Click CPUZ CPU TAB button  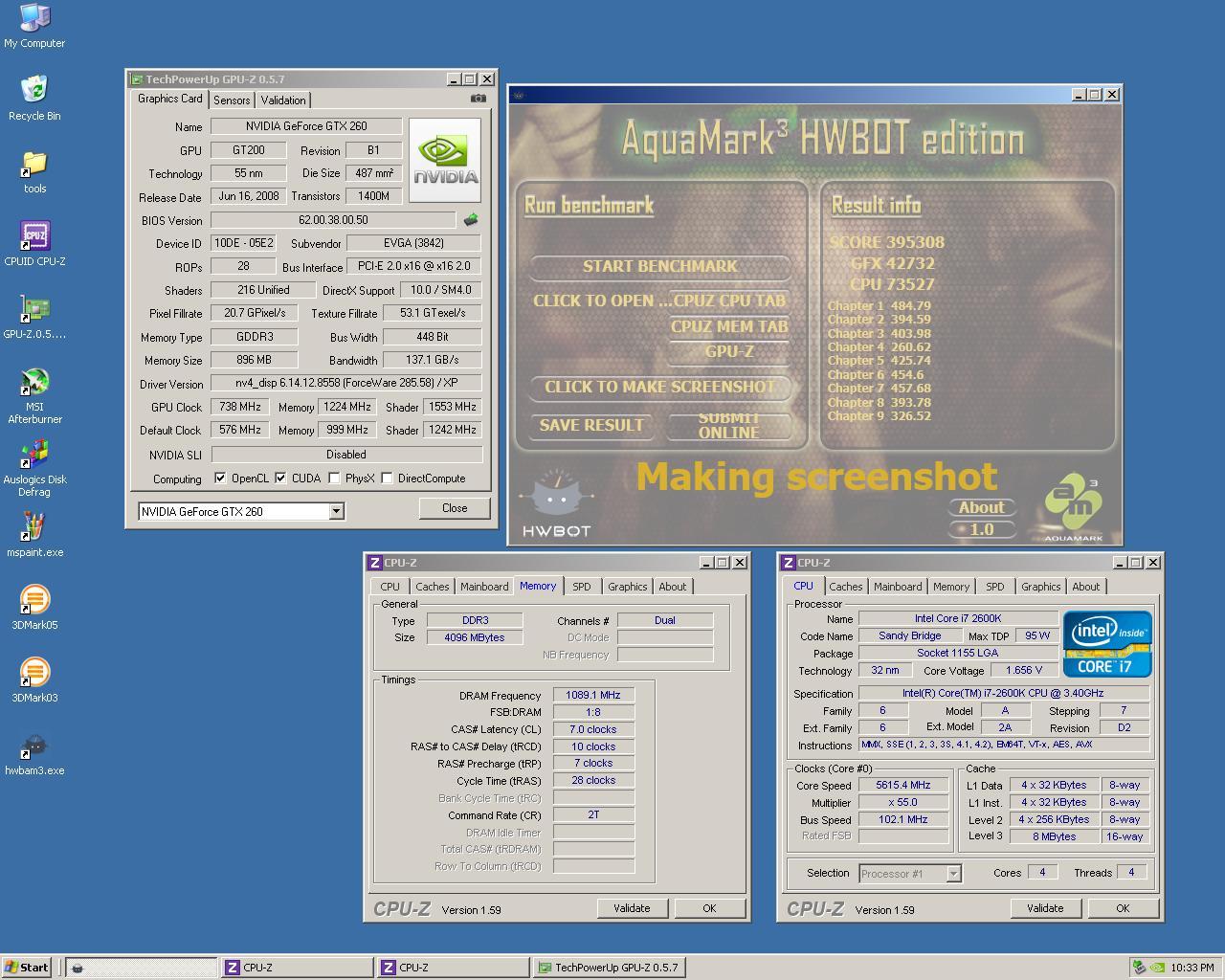click(729, 301)
